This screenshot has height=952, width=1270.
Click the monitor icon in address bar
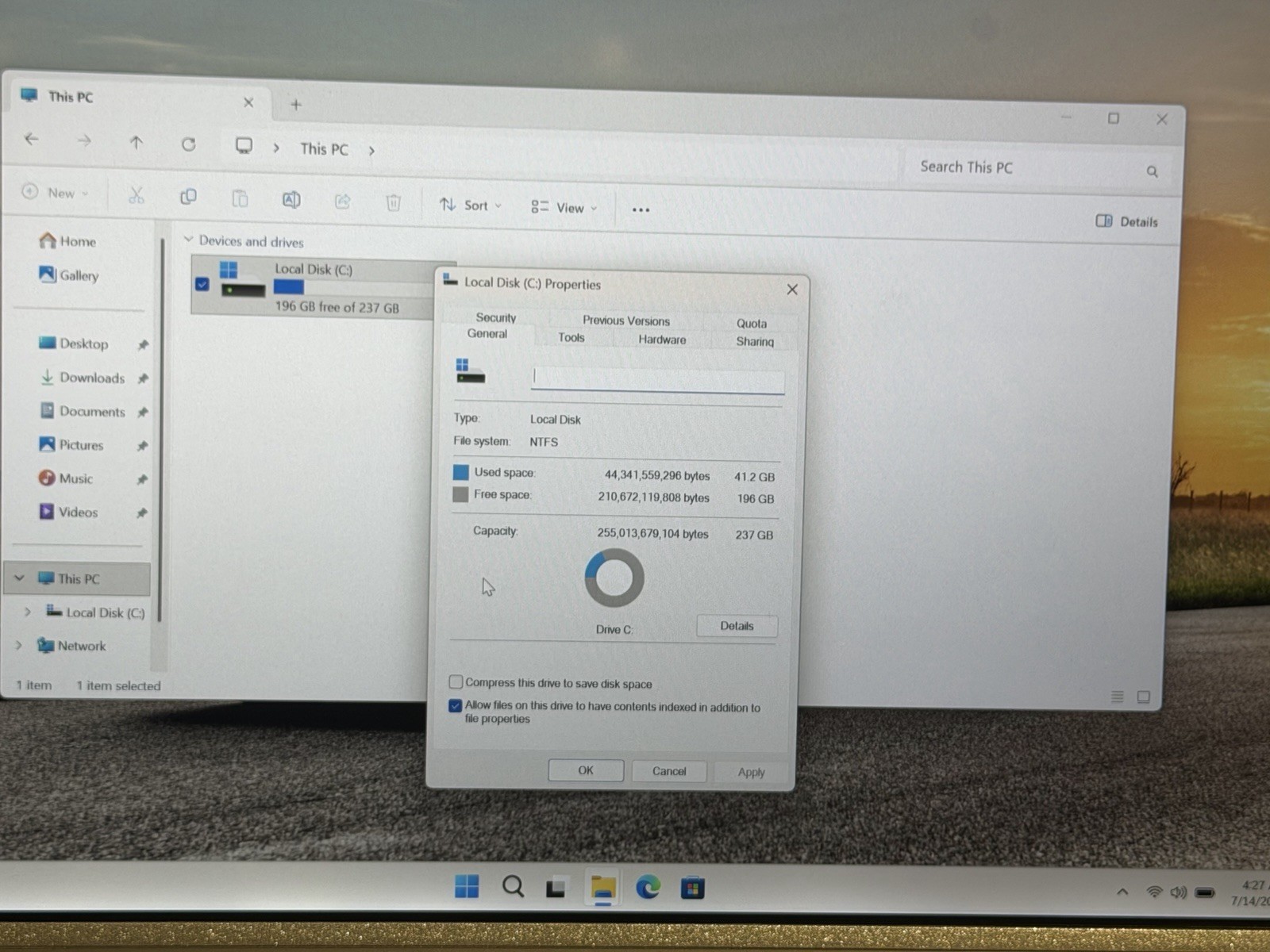click(244, 146)
